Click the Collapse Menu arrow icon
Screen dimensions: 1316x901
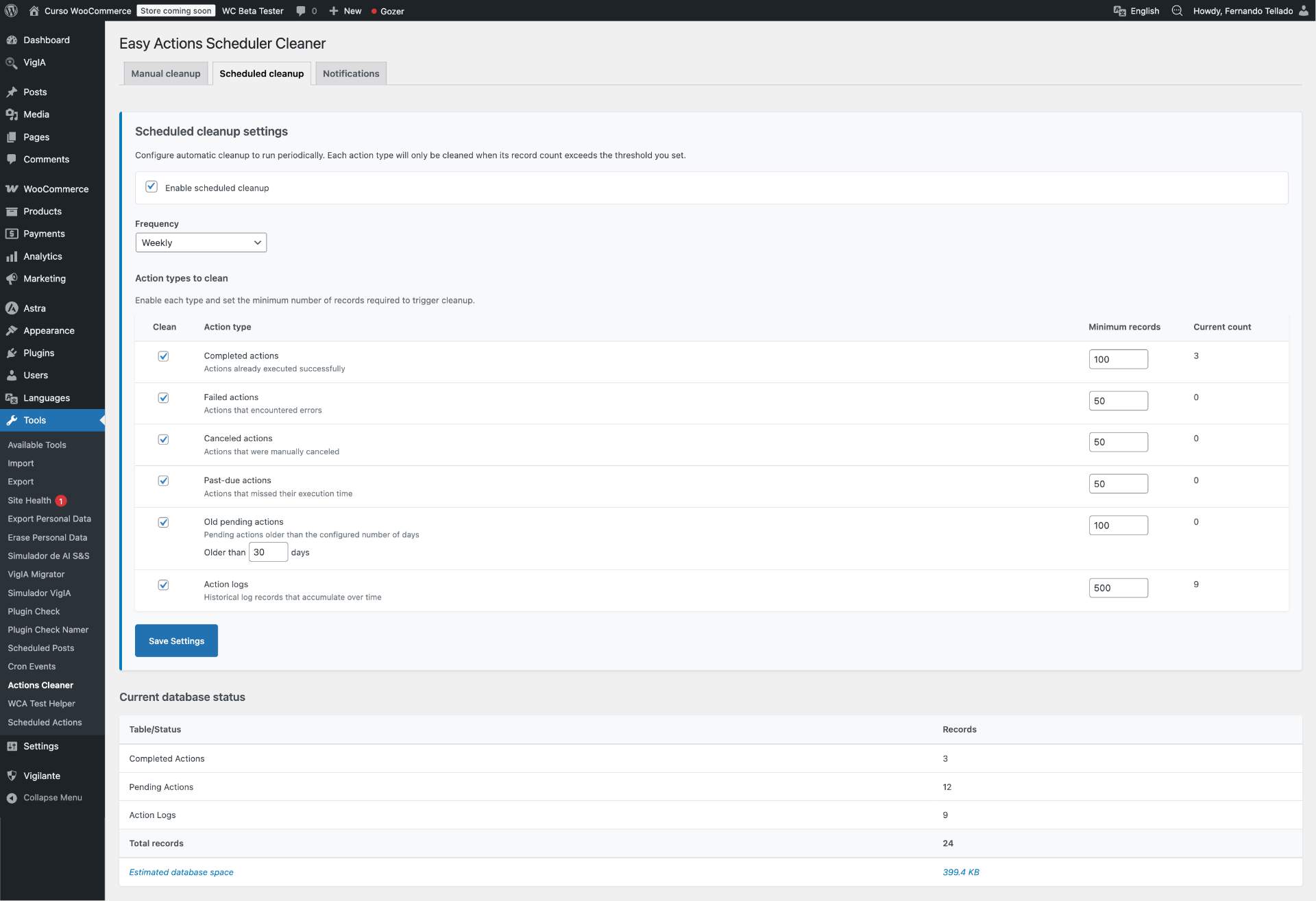tap(12, 798)
